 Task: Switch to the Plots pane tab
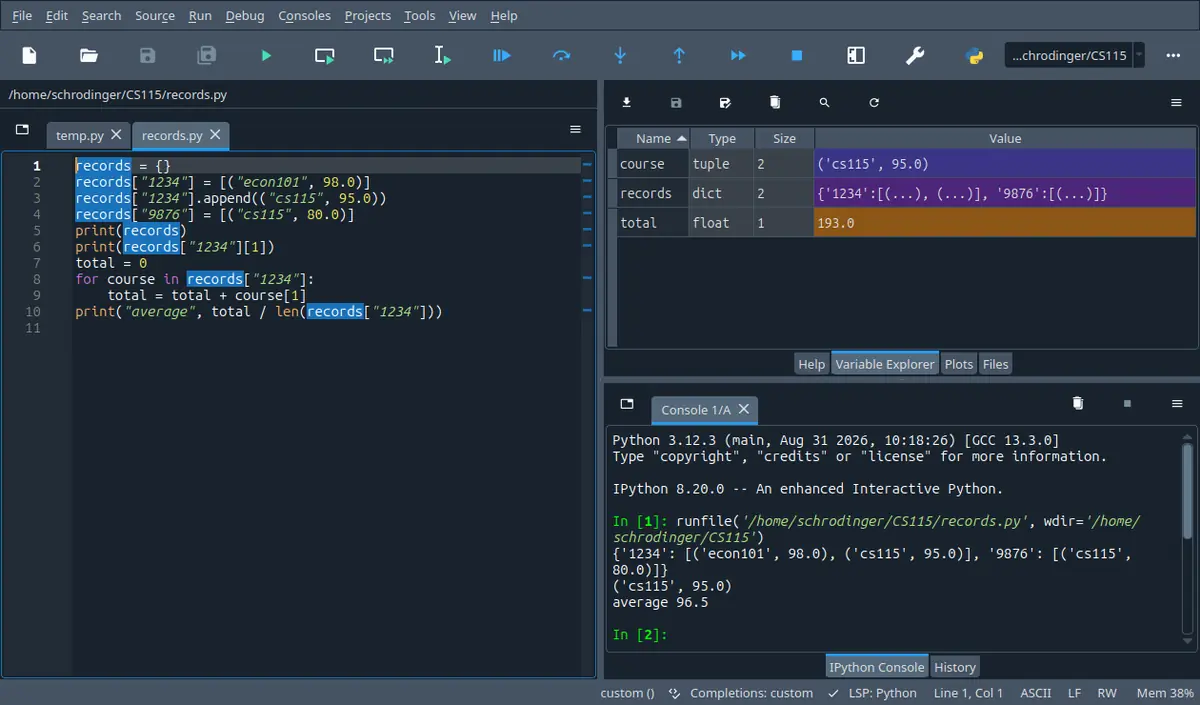pyautogui.click(x=959, y=364)
